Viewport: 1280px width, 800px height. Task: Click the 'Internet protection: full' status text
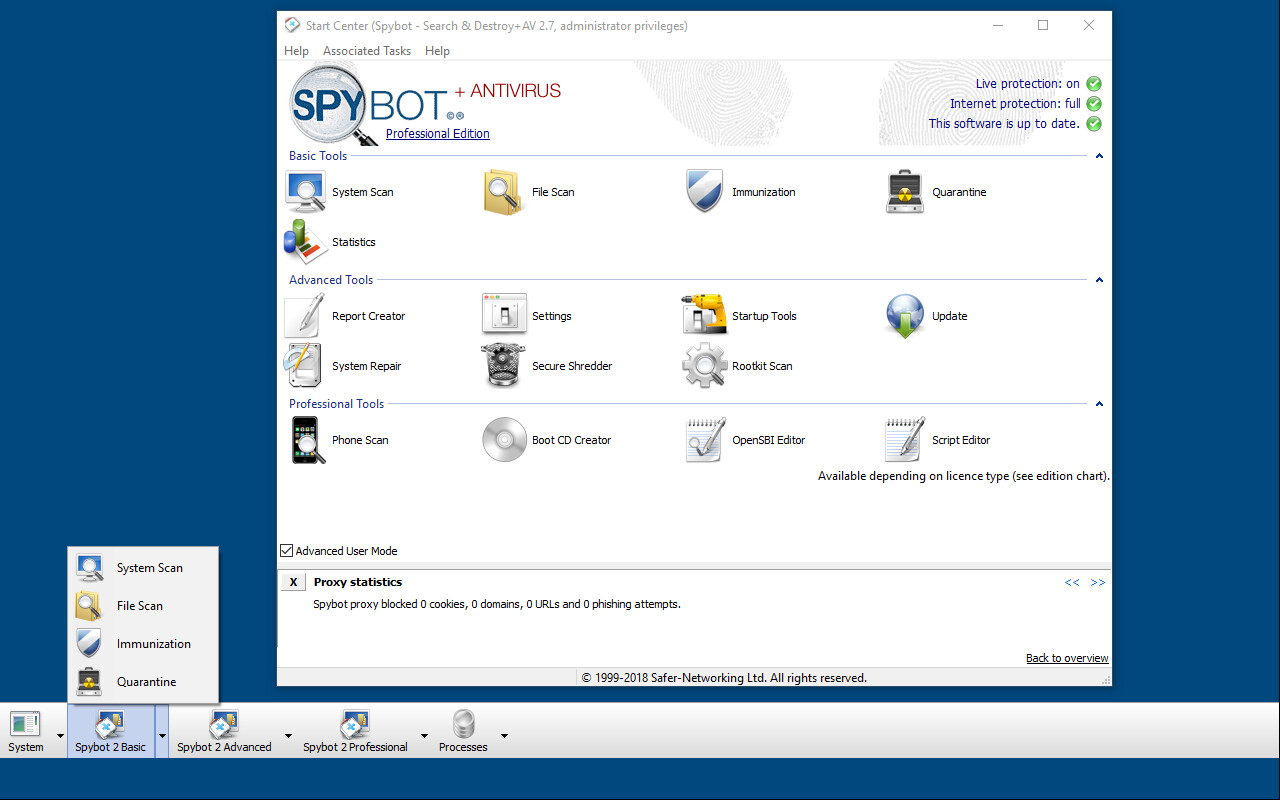point(1015,104)
